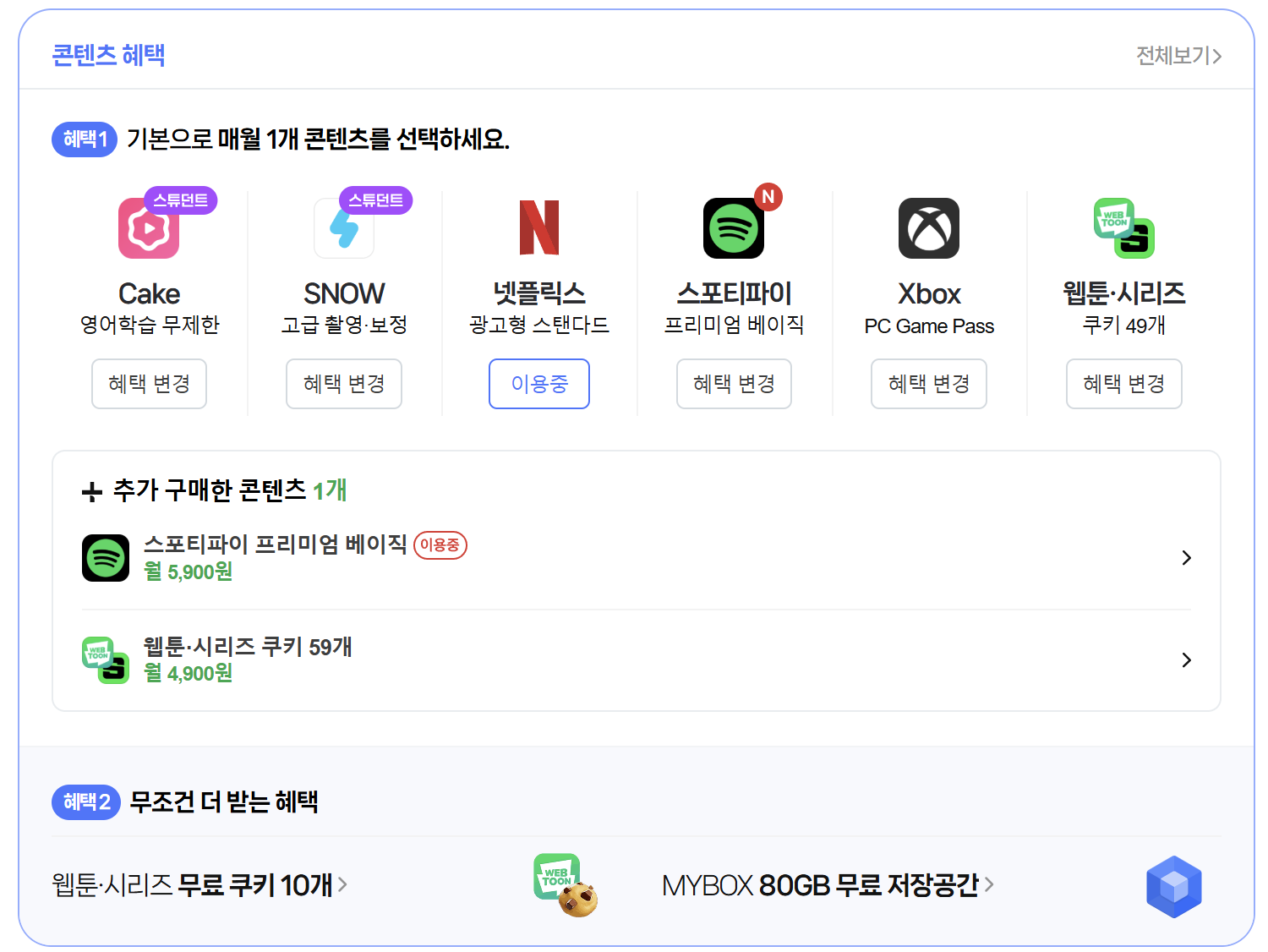Select the Cake English learning app icon

pos(149,228)
